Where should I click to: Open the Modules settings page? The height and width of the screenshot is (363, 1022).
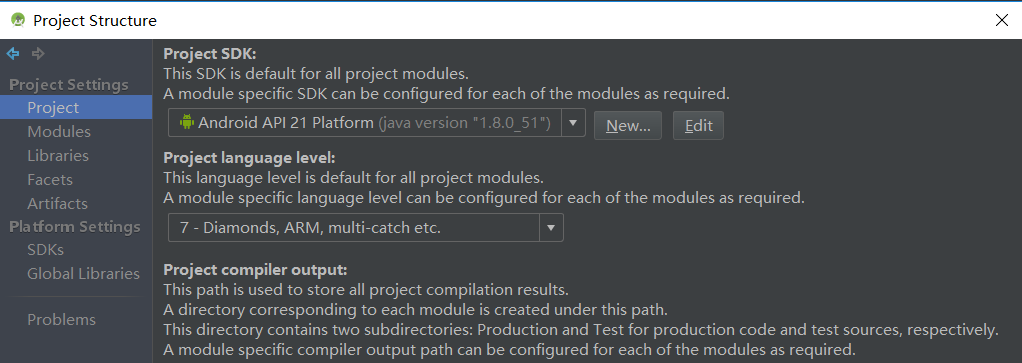59,132
